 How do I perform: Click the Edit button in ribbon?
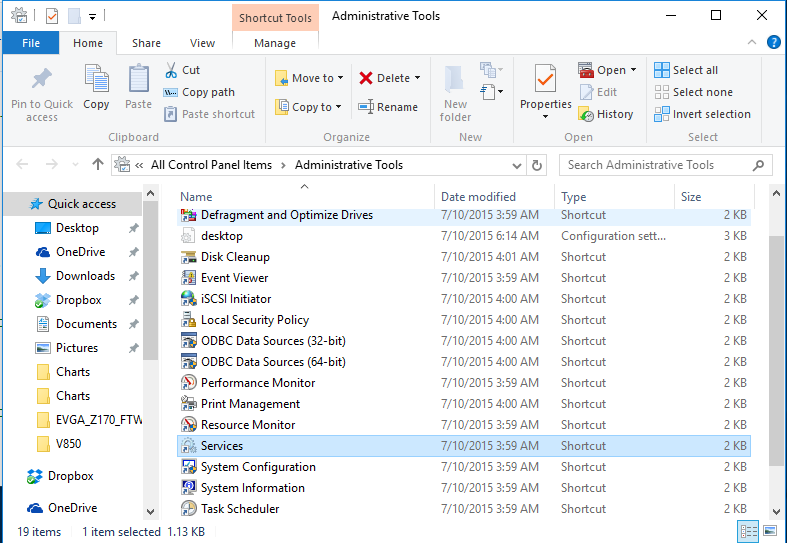[598, 92]
